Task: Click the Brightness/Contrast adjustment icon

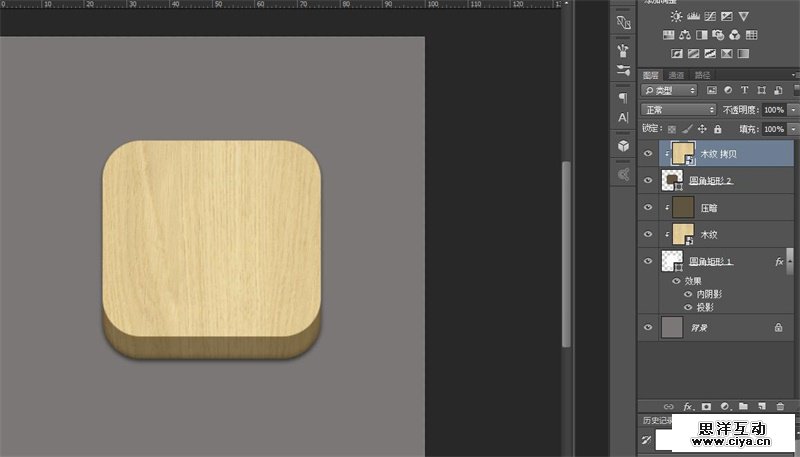Action: [678, 17]
